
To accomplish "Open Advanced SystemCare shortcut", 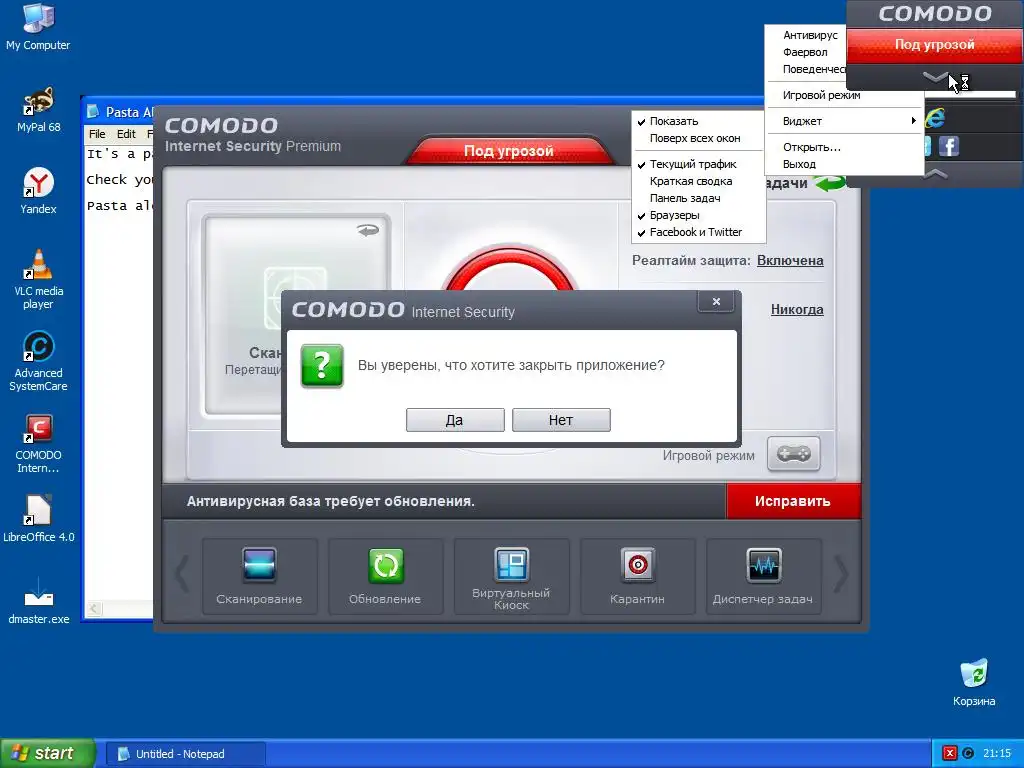I will [x=38, y=361].
